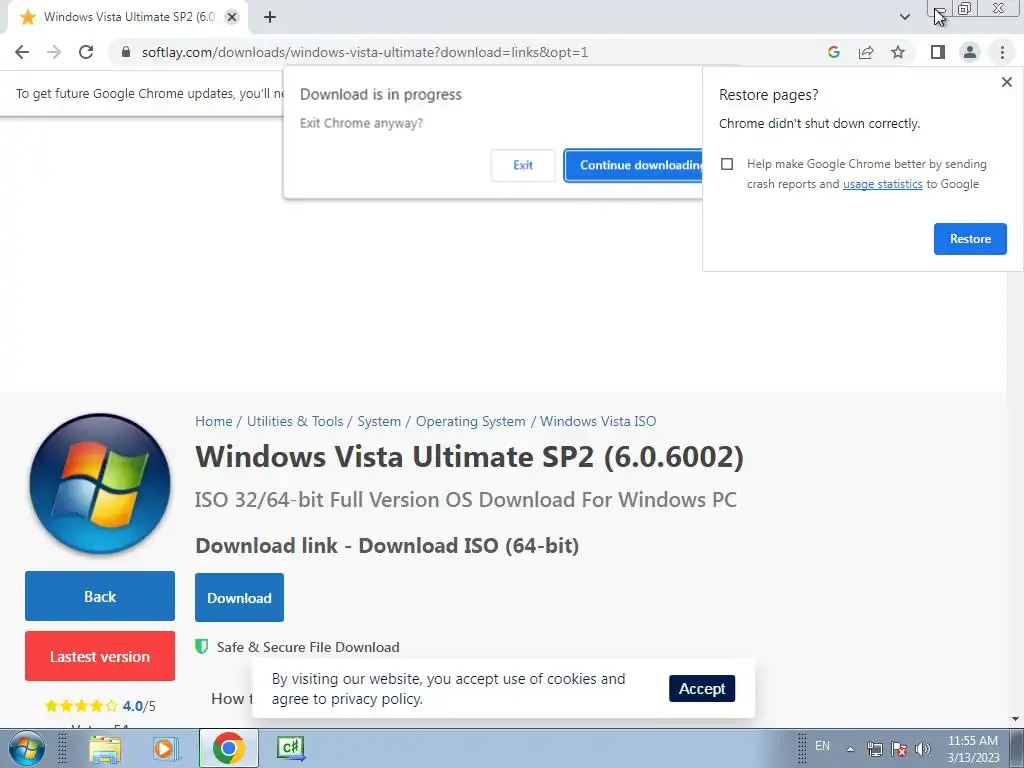Accept the cookies notice
Screen dimensions: 1024x768
pos(701,688)
